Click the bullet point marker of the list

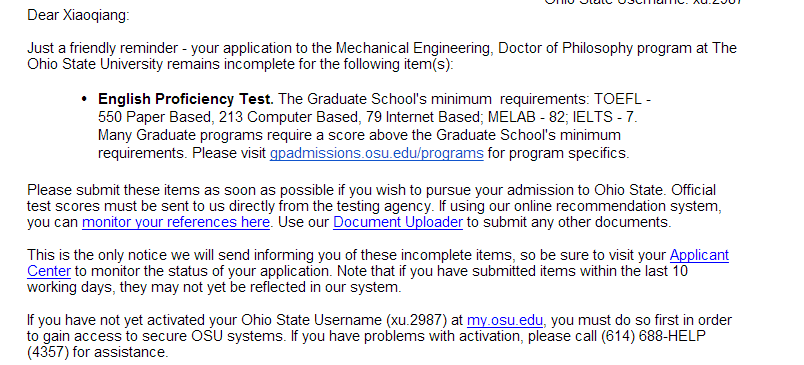(85, 98)
